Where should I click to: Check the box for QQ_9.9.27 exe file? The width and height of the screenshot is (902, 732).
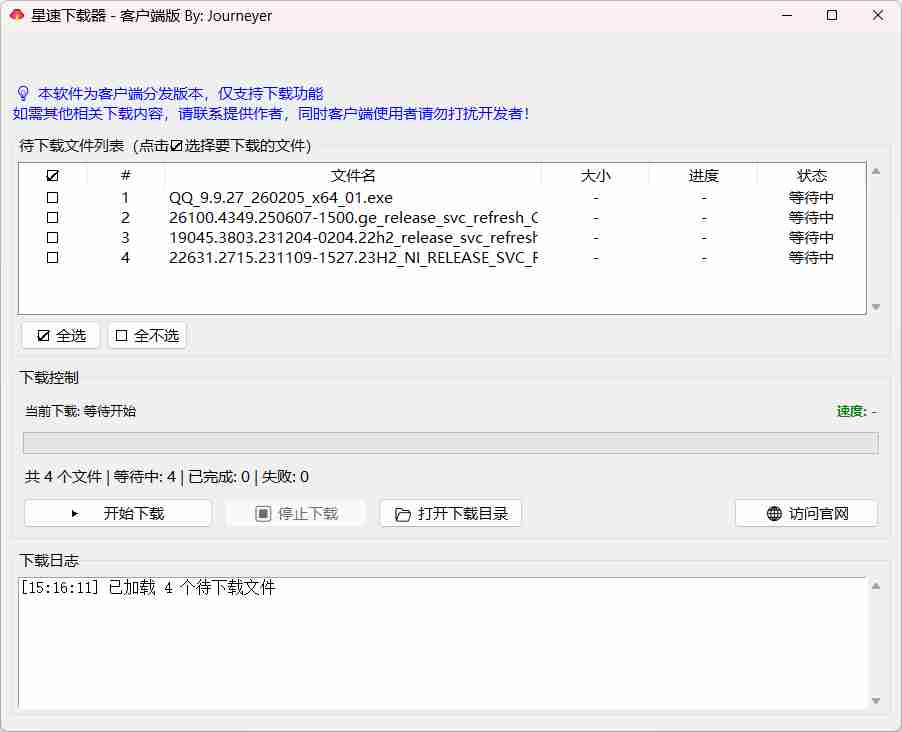point(53,198)
